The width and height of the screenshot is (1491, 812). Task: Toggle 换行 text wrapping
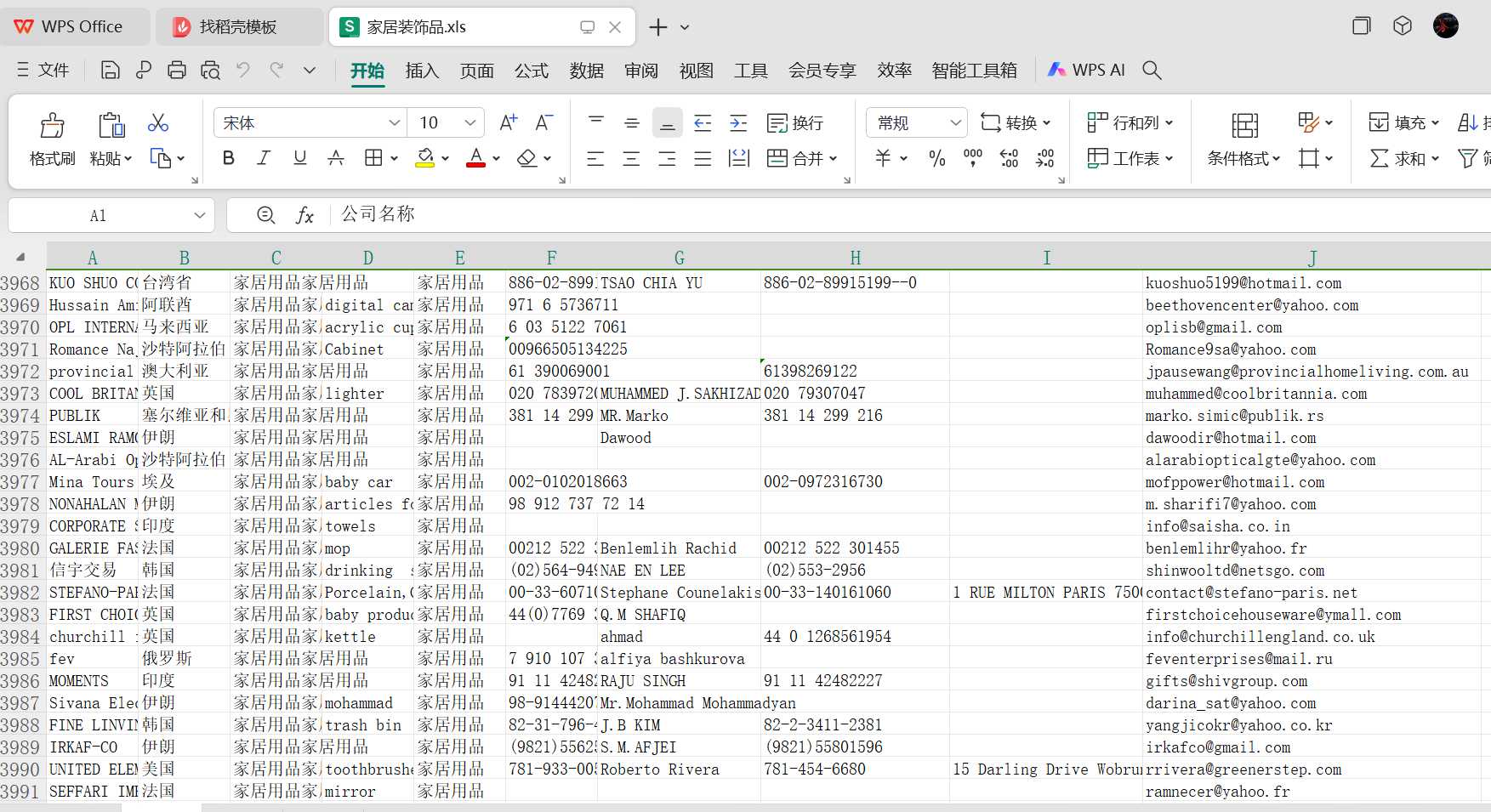(795, 123)
